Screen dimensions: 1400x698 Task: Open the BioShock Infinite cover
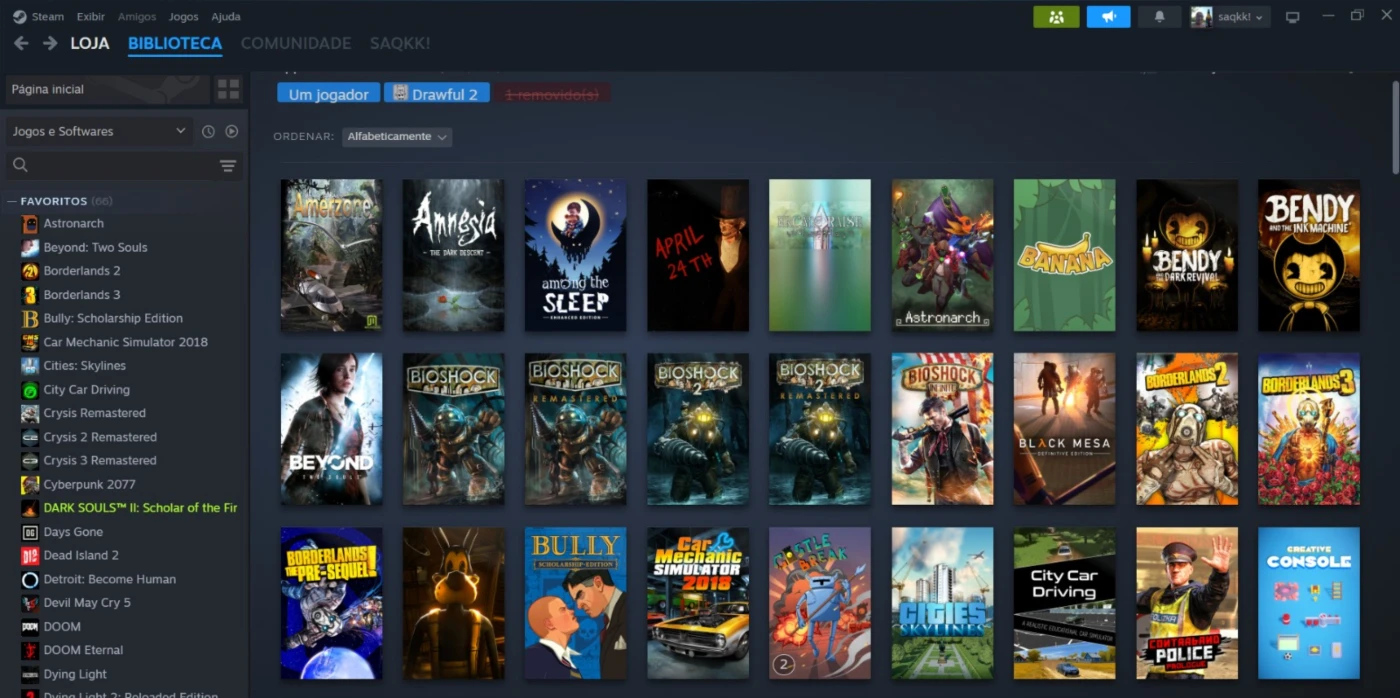(942, 429)
